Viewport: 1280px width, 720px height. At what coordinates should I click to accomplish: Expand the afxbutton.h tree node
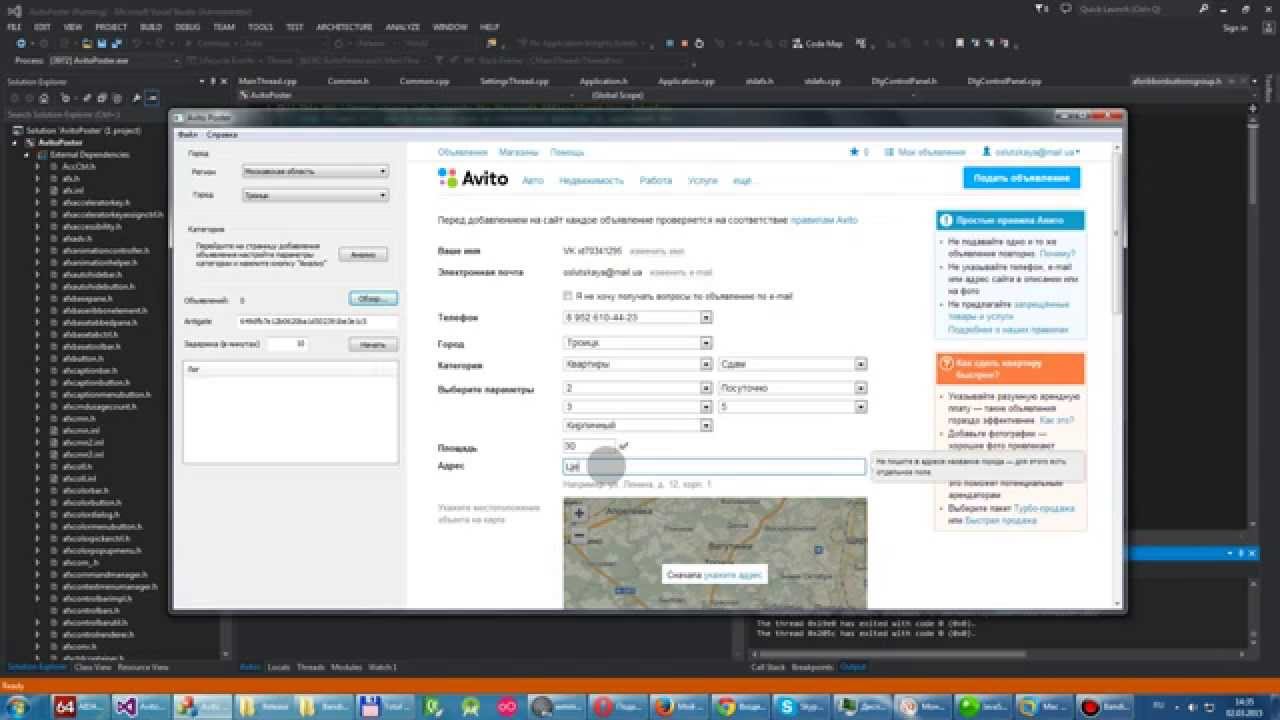click(38, 359)
